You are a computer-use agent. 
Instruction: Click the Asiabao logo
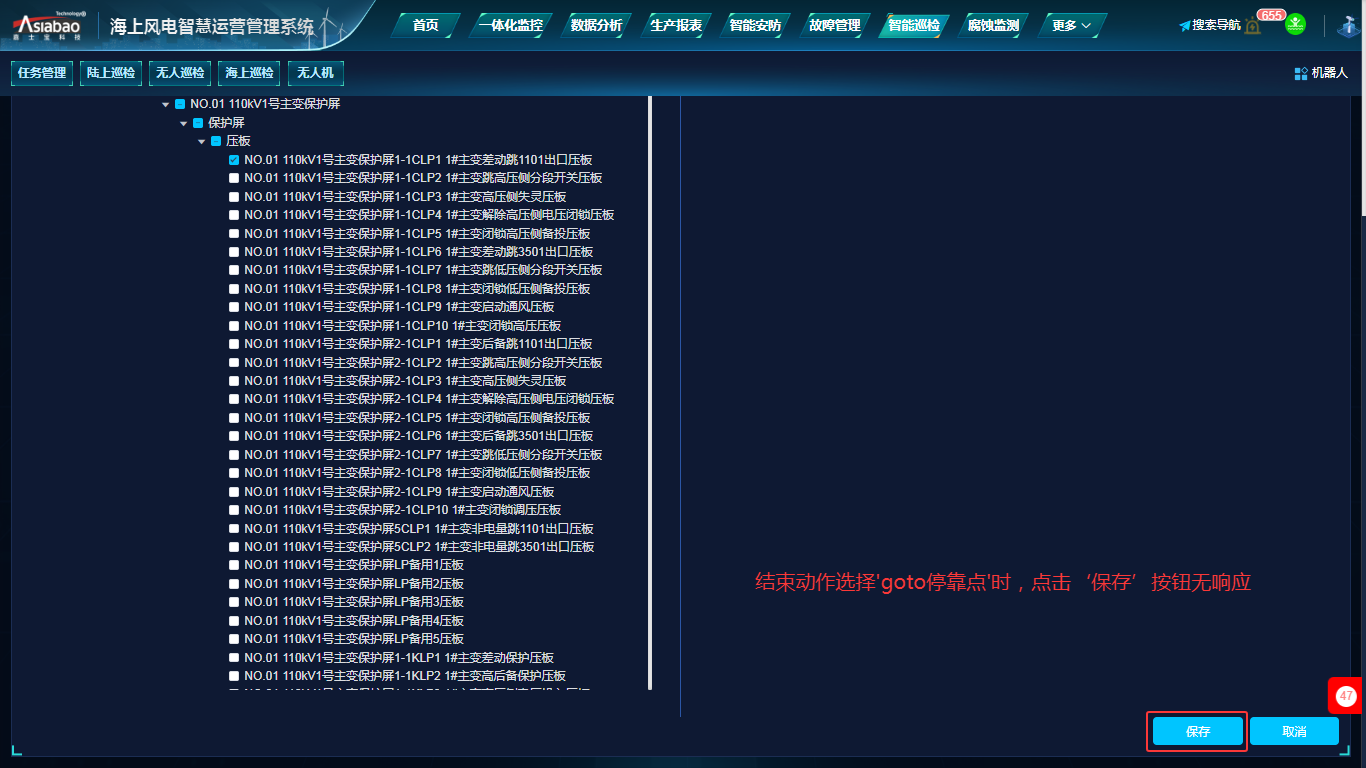tap(48, 26)
